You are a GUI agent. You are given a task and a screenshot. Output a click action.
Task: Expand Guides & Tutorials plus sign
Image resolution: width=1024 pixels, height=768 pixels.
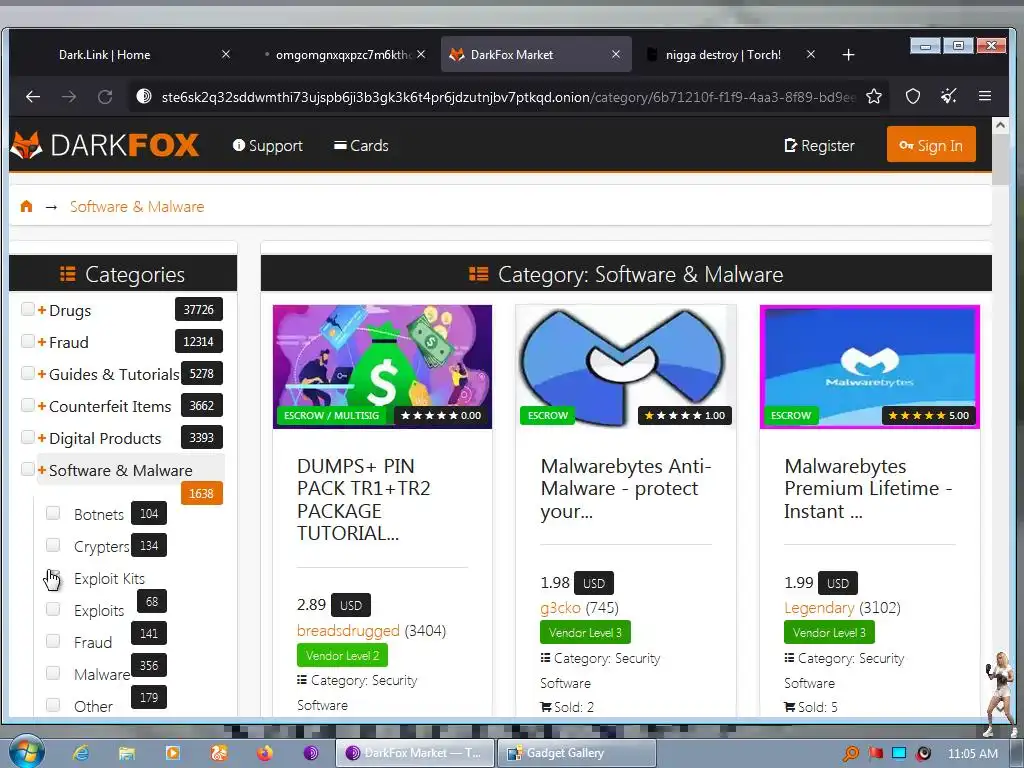42,374
